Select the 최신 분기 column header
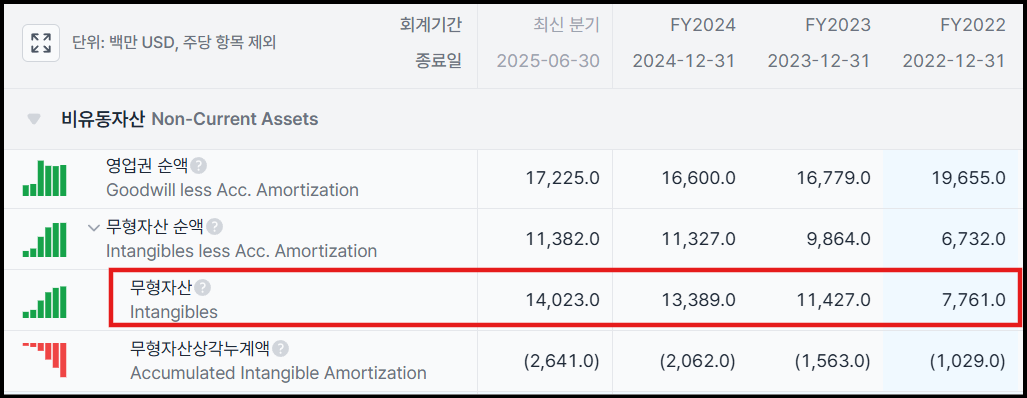Viewport: 1027px width, 398px height. (567, 26)
